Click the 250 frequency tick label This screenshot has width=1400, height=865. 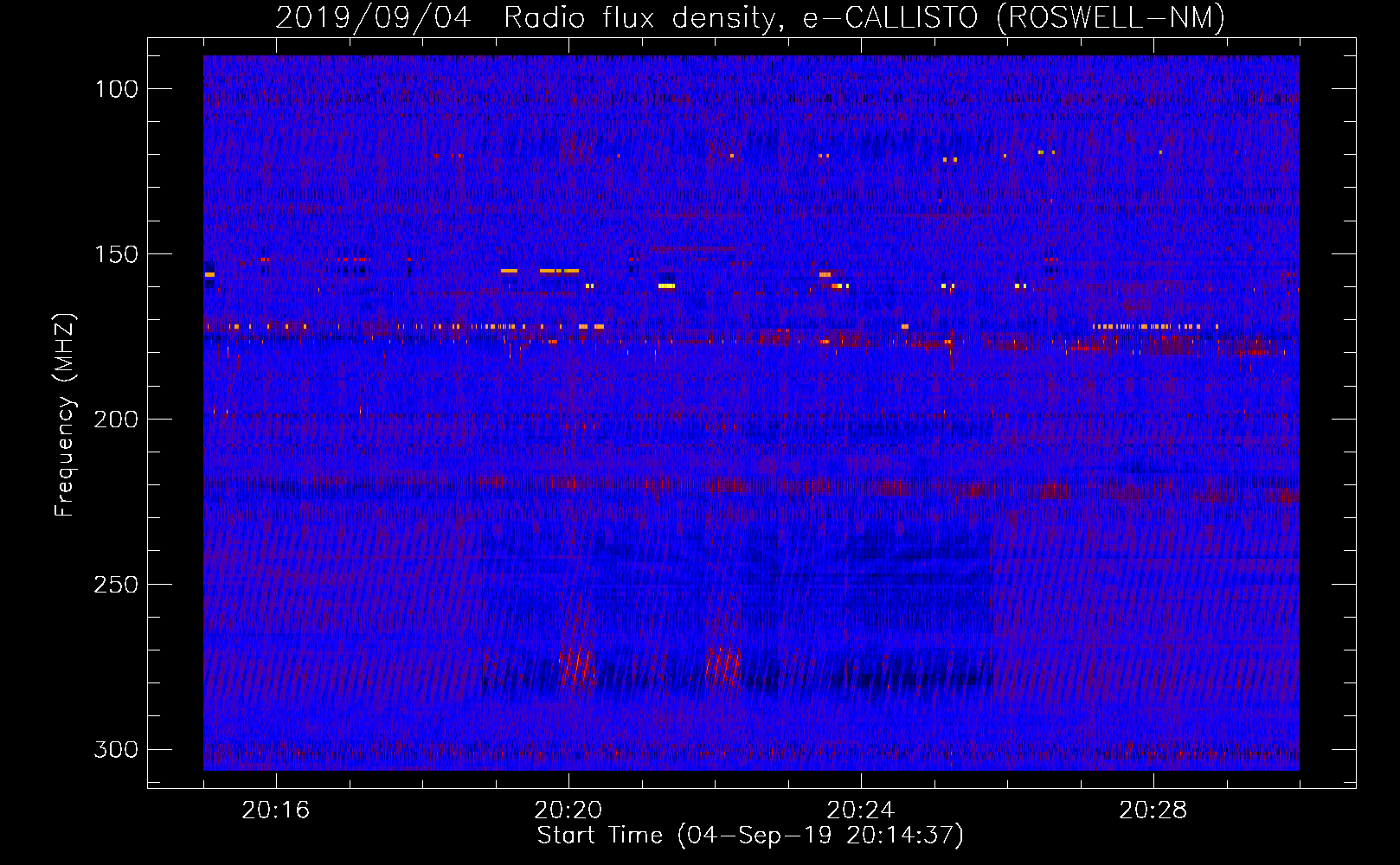click(x=116, y=585)
